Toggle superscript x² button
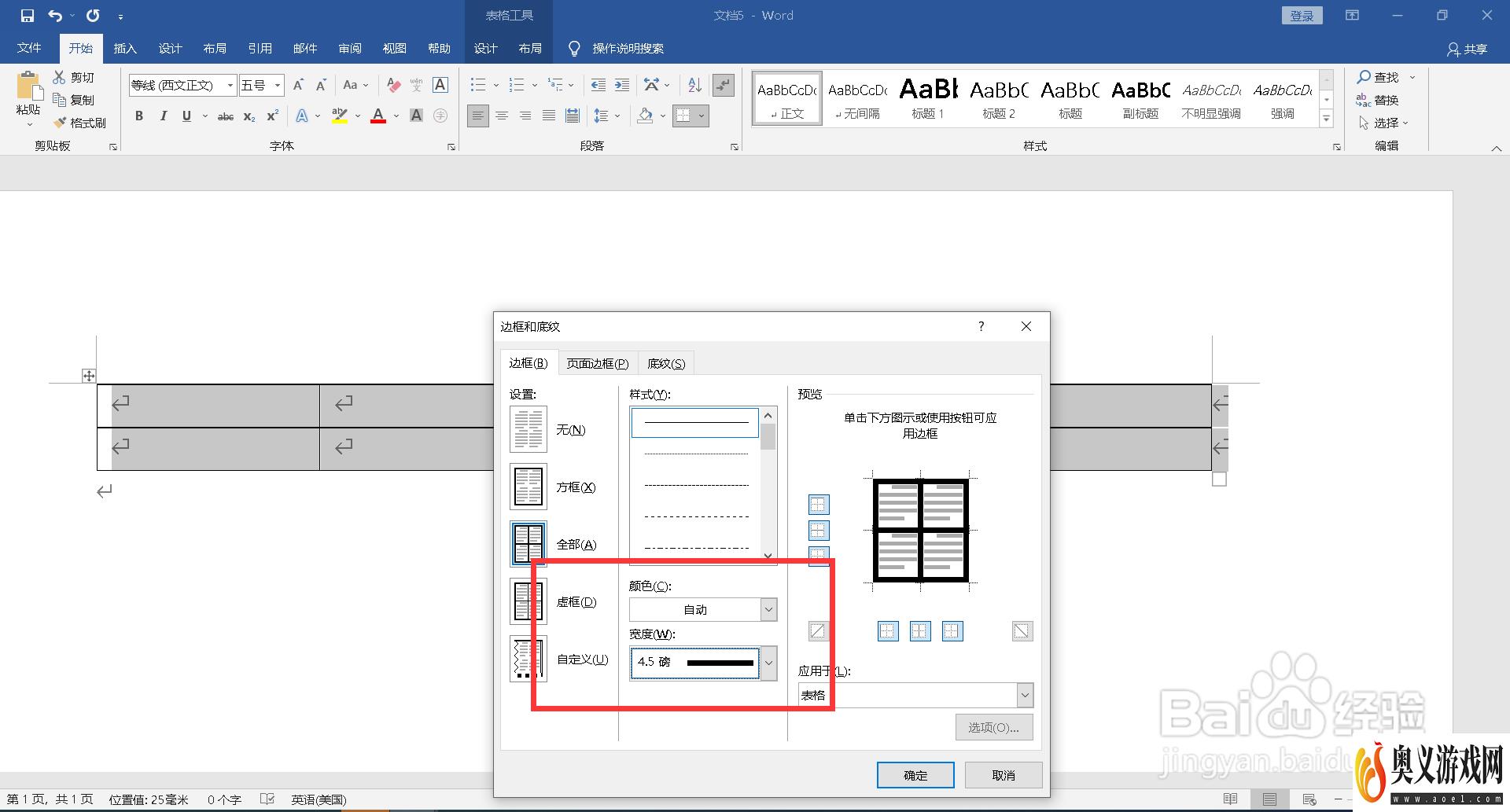This screenshot has width=1510, height=812. tap(272, 116)
